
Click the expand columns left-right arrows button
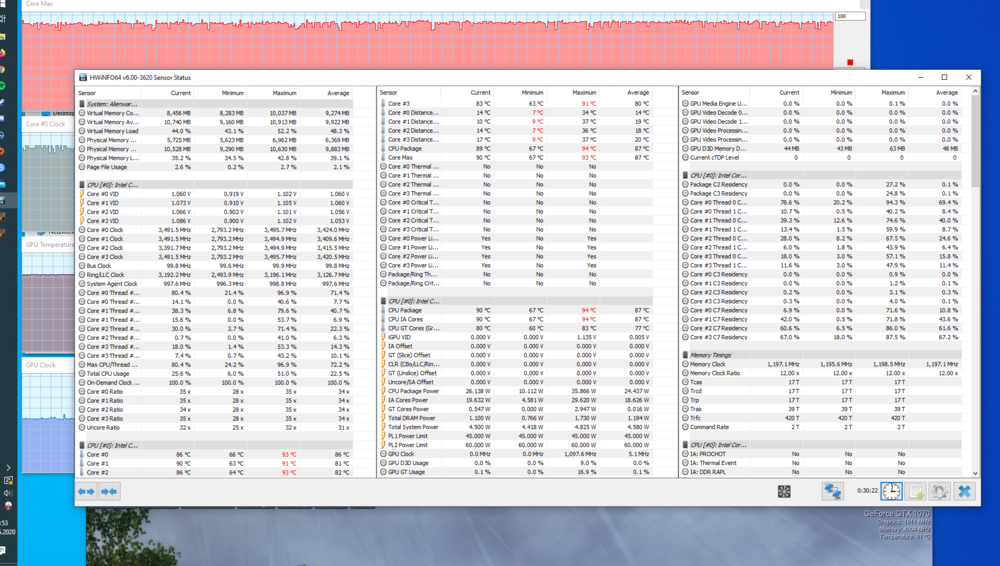pyautogui.click(x=86, y=491)
